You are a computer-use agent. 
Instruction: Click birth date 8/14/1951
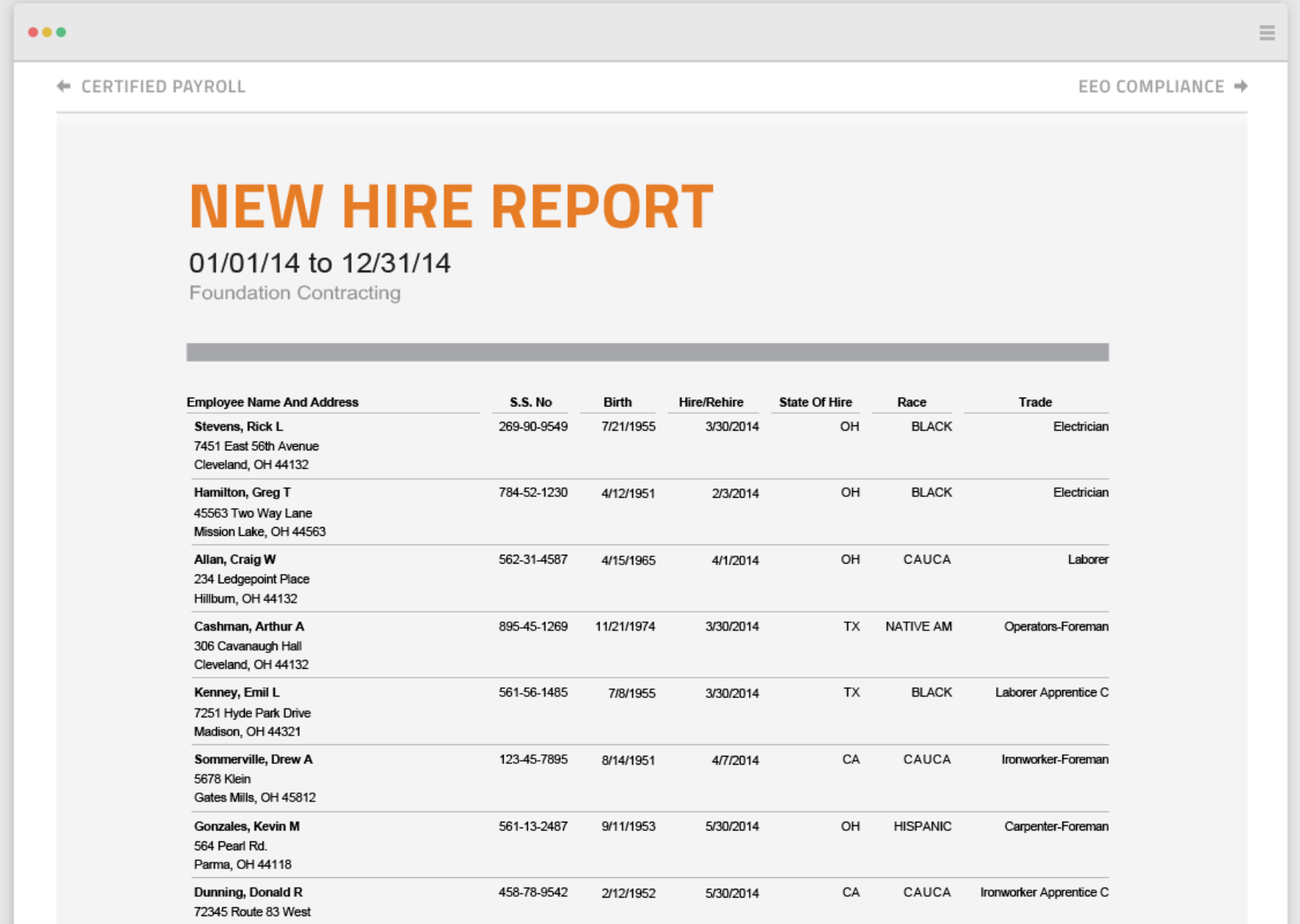[x=628, y=760]
